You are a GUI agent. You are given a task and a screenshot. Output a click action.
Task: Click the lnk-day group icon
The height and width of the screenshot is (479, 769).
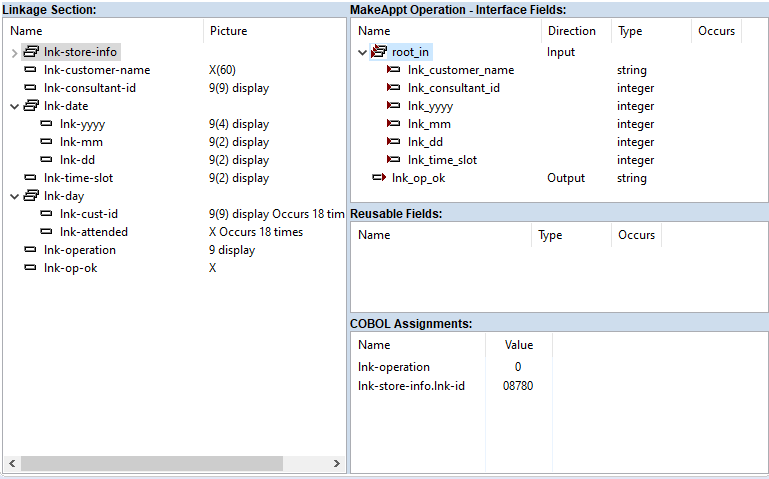click(31, 196)
